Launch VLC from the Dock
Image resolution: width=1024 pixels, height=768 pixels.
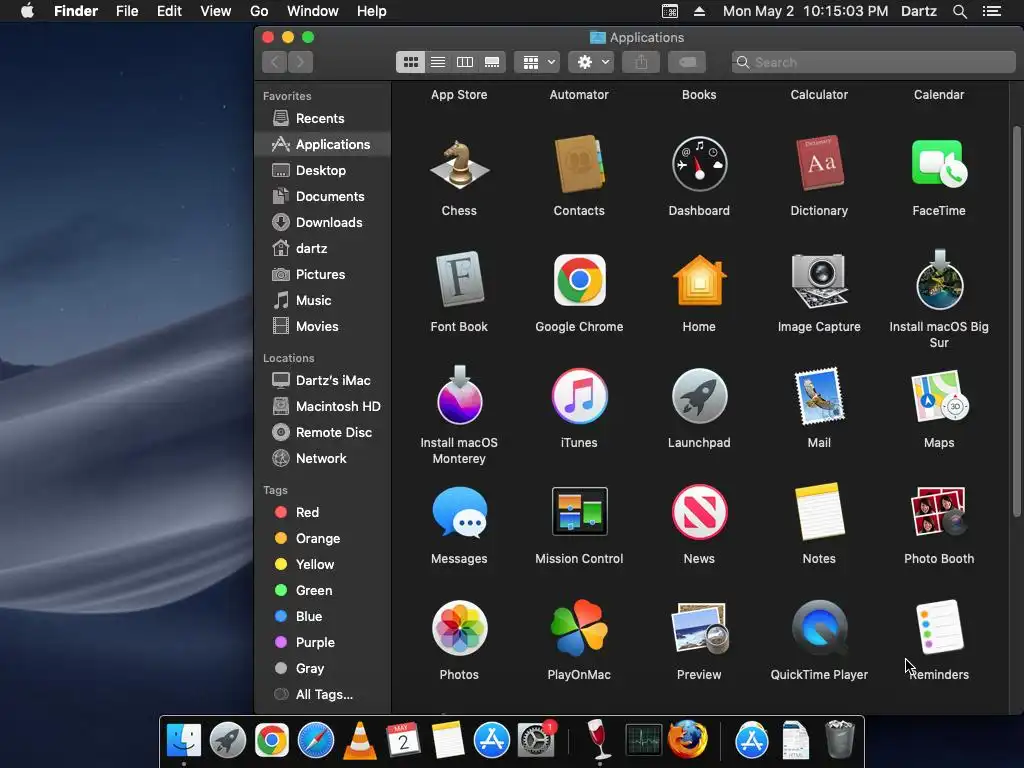[x=359, y=741]
